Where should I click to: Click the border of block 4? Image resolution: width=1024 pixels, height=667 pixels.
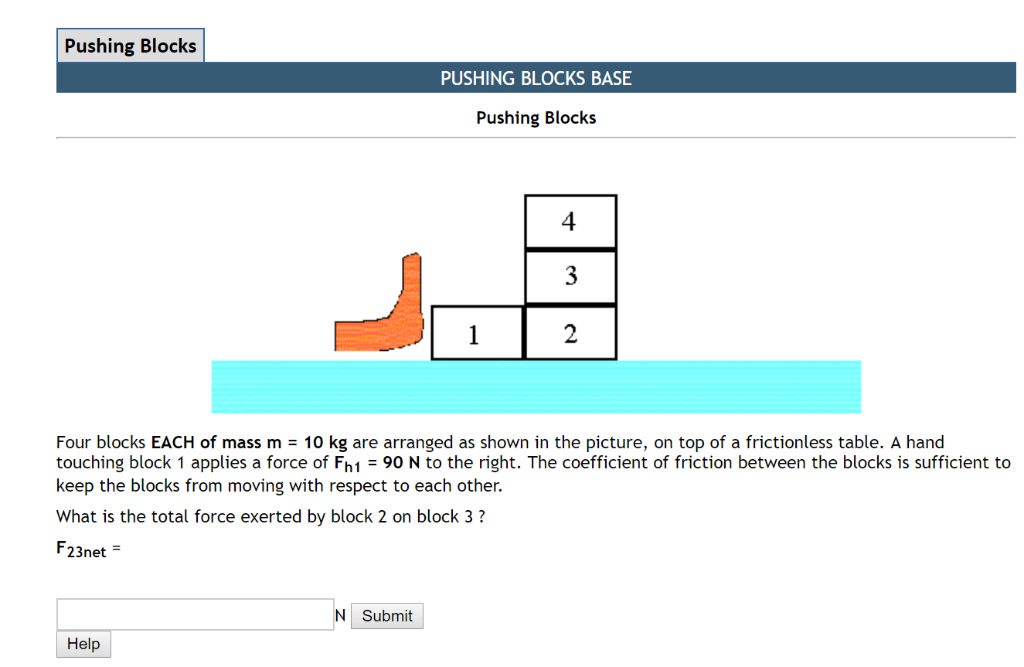570,196
